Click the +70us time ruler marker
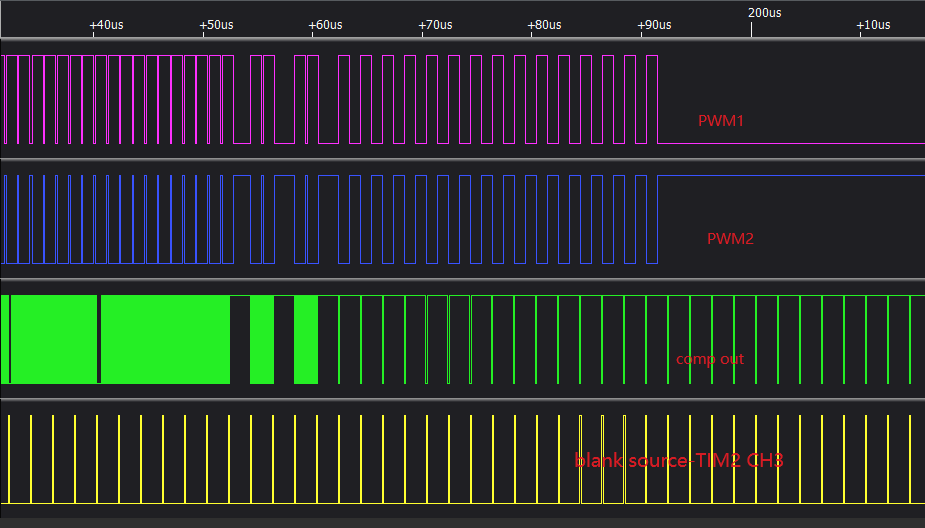 pos(435,25)
